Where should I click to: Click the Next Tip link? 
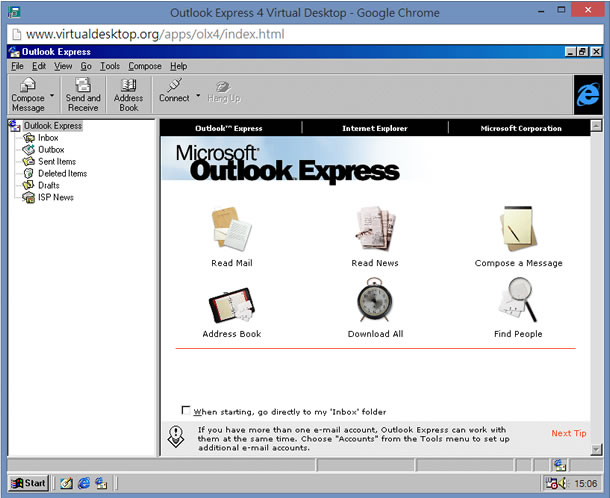[568, 433]
